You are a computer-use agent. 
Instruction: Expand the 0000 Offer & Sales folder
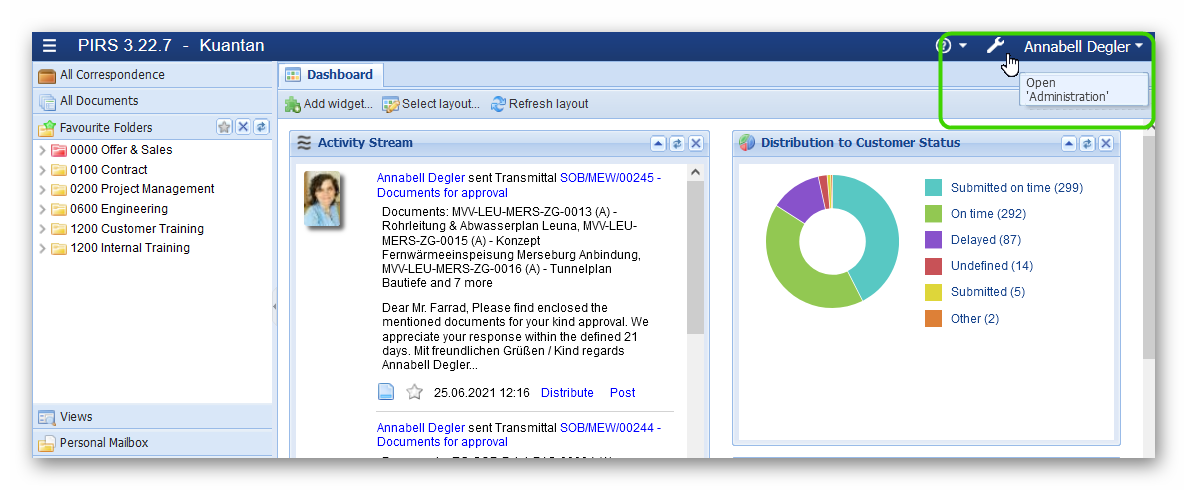[42, 150]
